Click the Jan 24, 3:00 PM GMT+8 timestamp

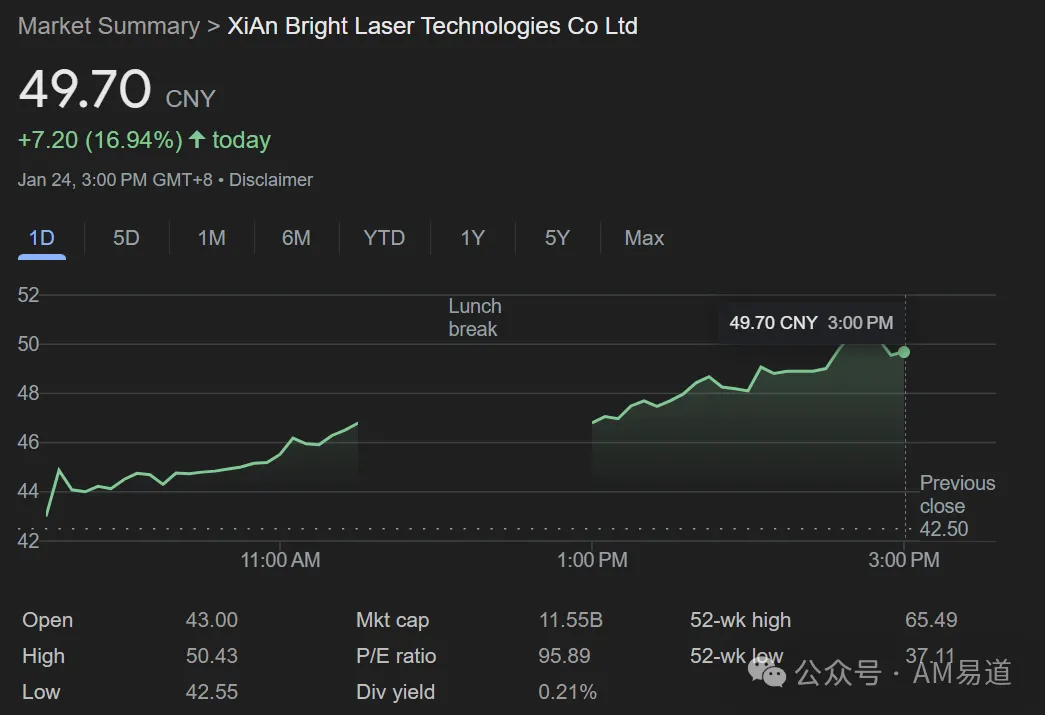tap(115, 180)
